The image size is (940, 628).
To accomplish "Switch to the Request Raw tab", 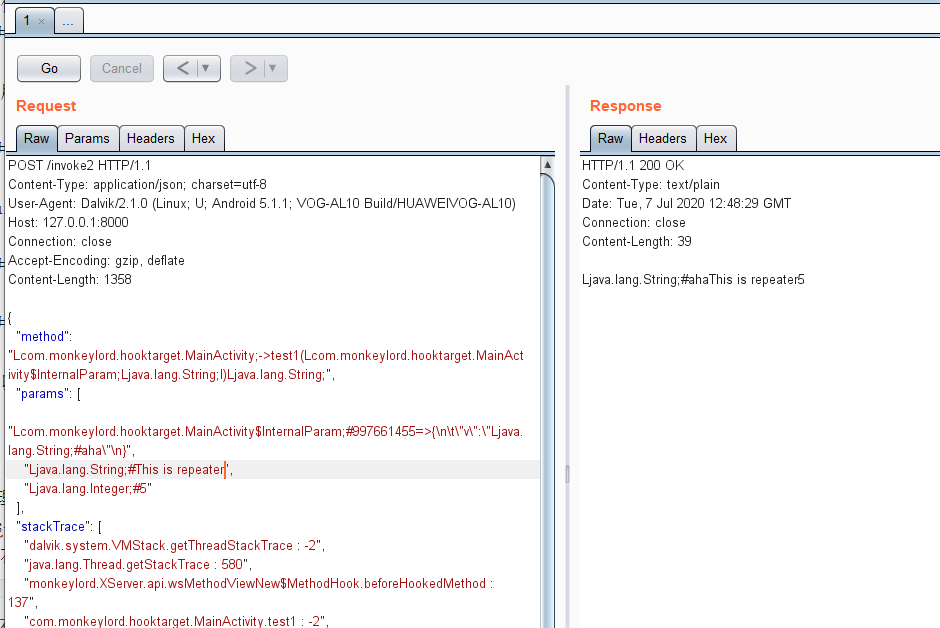I will pos(37,138).
